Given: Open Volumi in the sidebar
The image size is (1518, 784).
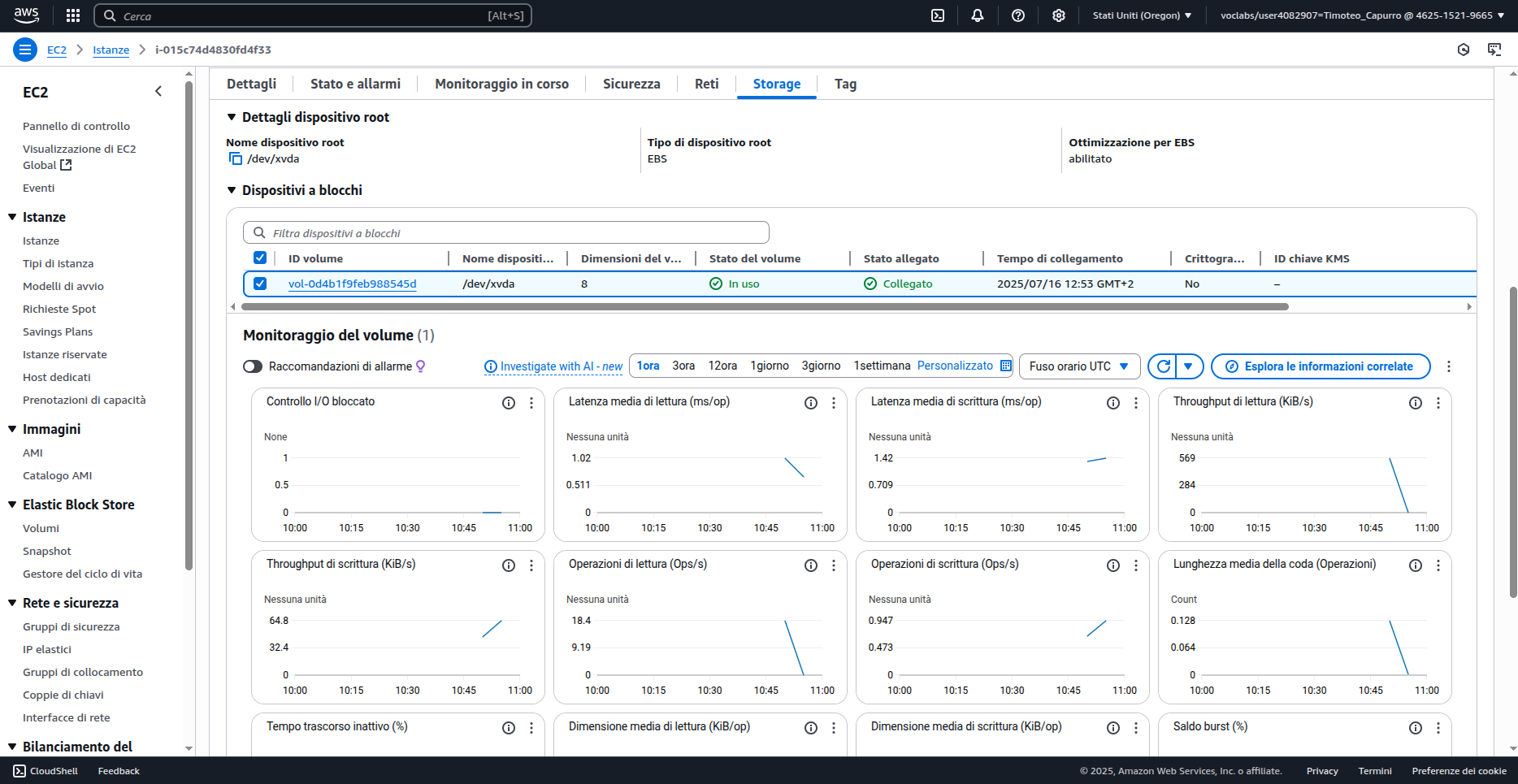Looking at the screenshot, I should point(41,528).
